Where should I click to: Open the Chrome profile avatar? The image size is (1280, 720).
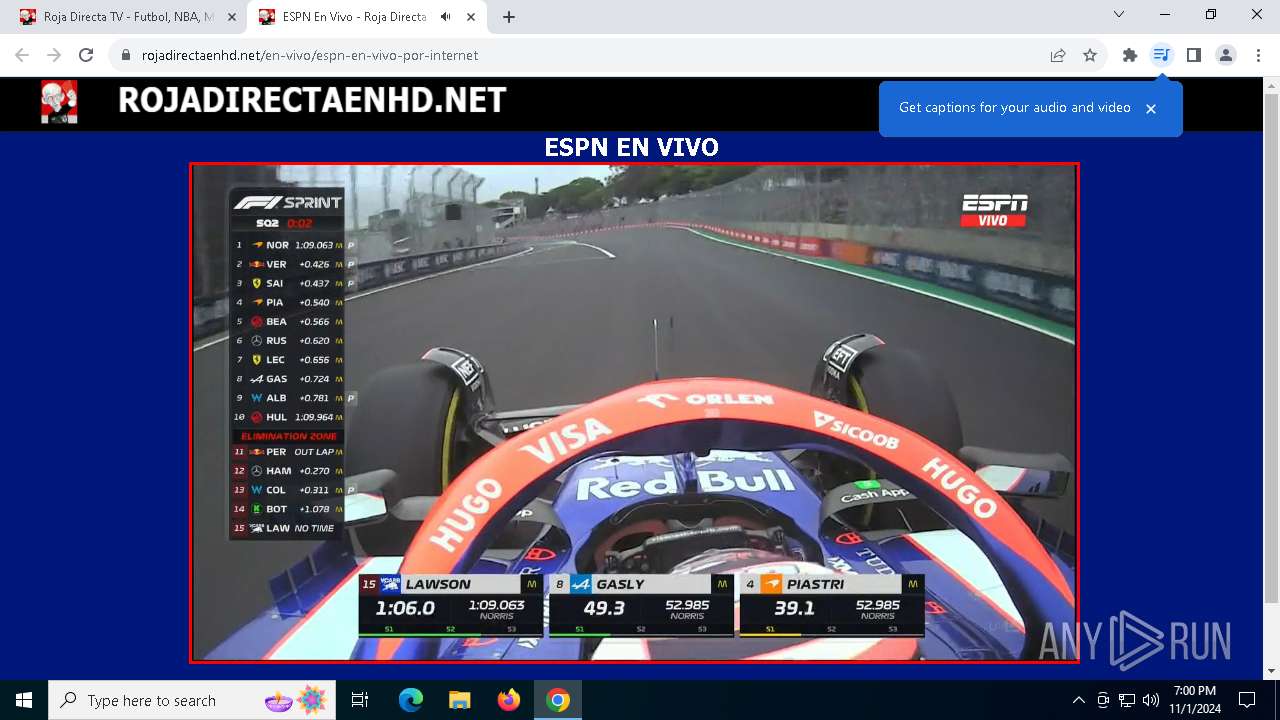(x=1226, y=56)
